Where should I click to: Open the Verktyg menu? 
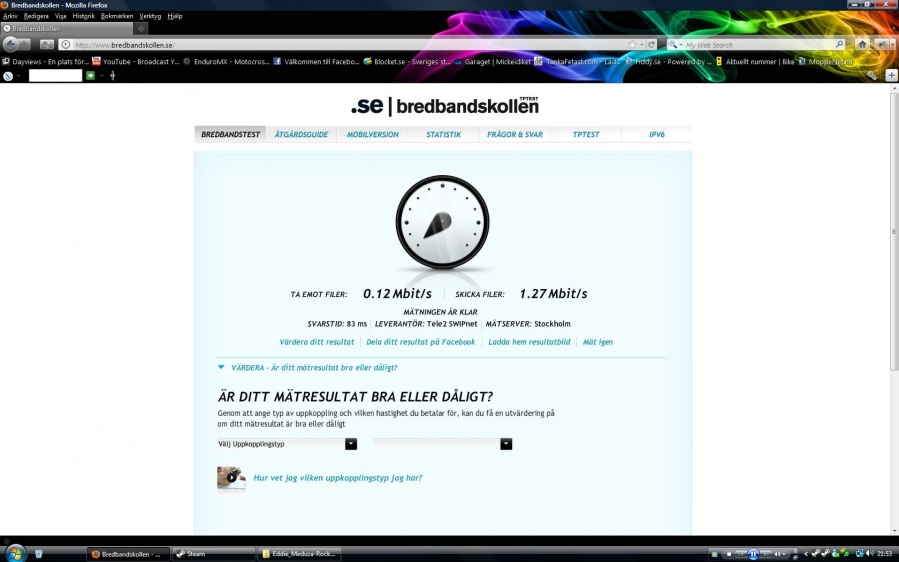tap(150, 16)
